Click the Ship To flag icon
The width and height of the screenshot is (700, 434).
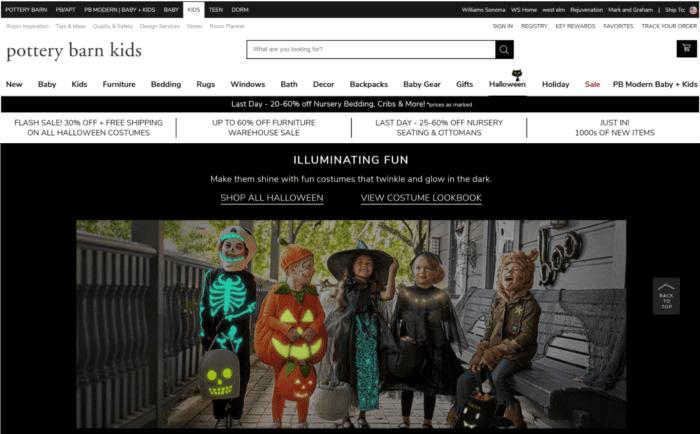tap(692, 10)
